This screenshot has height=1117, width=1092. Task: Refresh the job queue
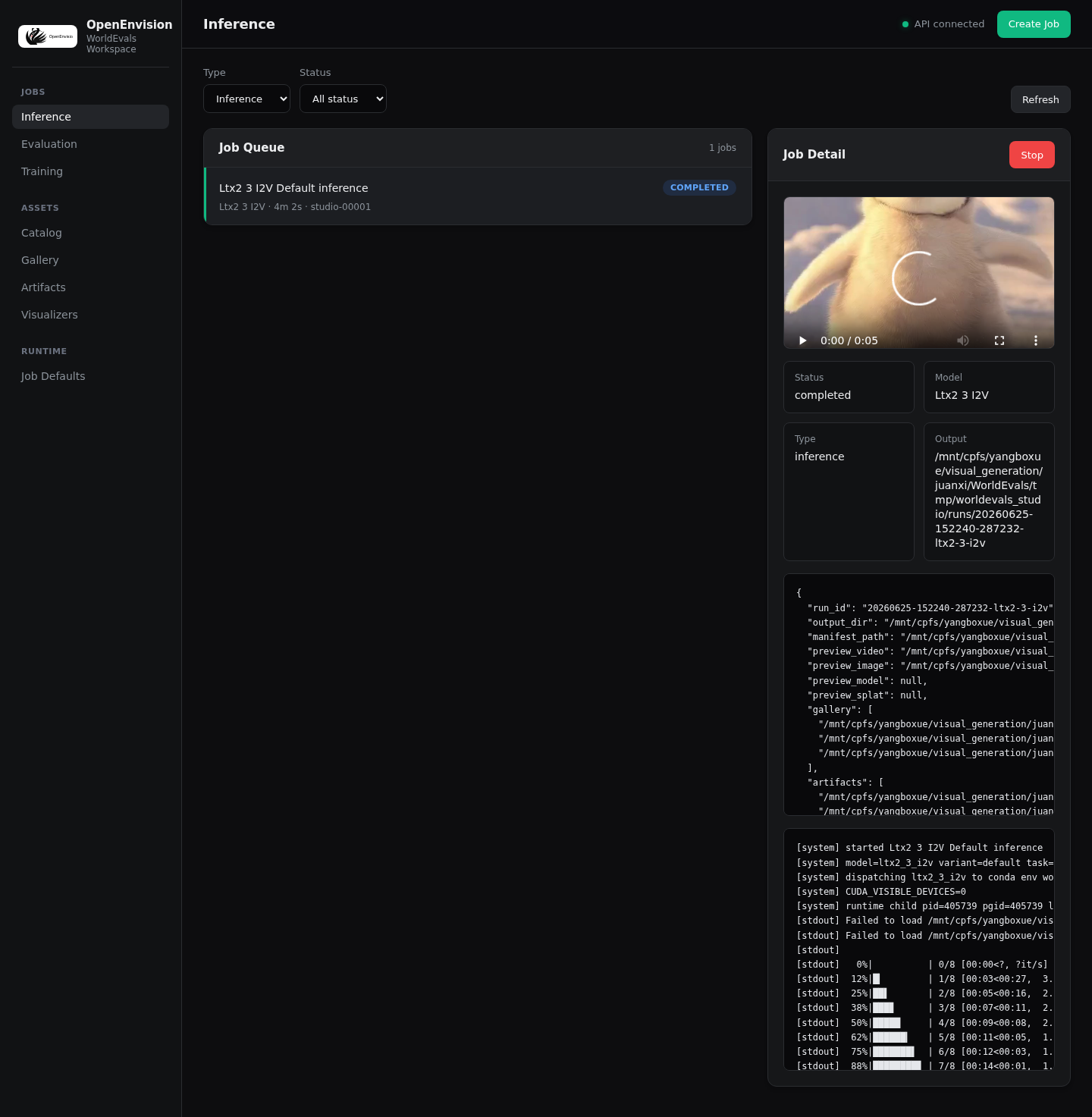pos(1040,99)
